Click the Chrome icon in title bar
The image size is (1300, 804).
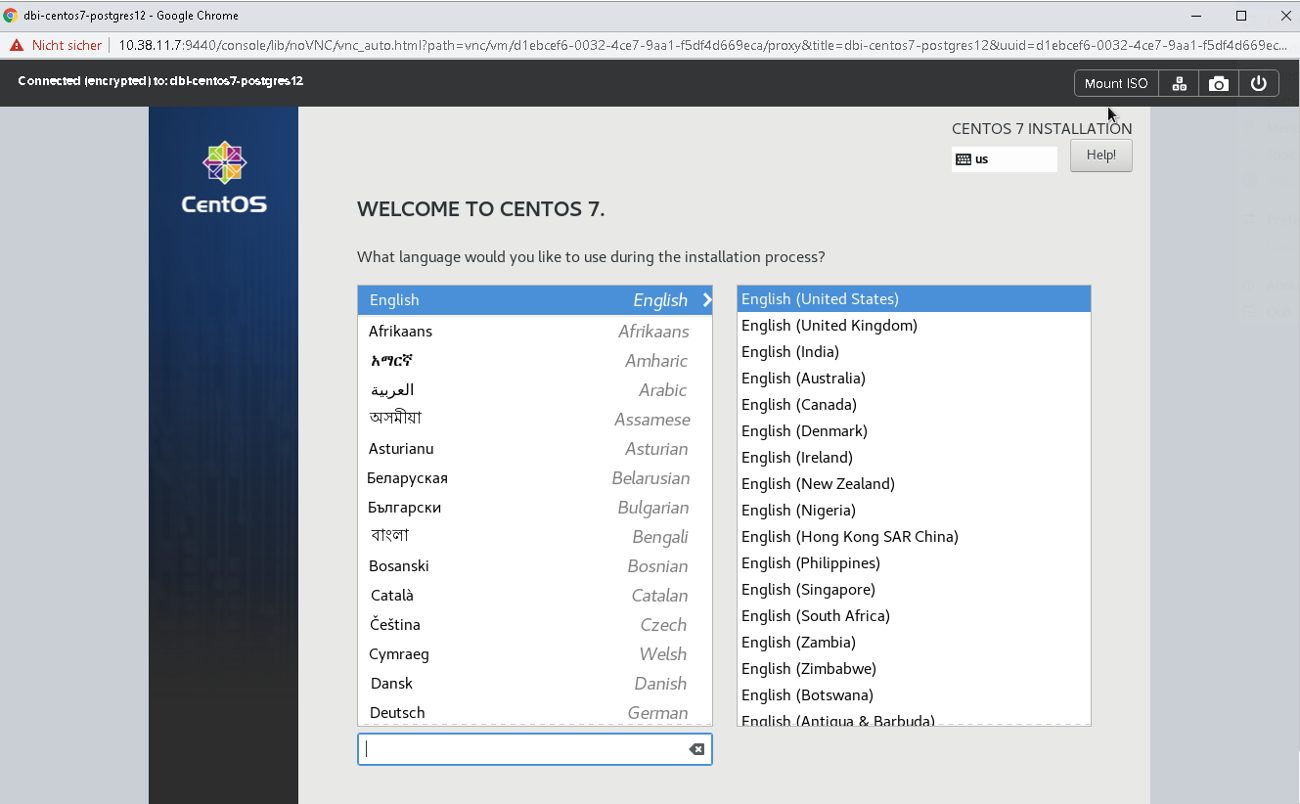[x=10, y=15]
